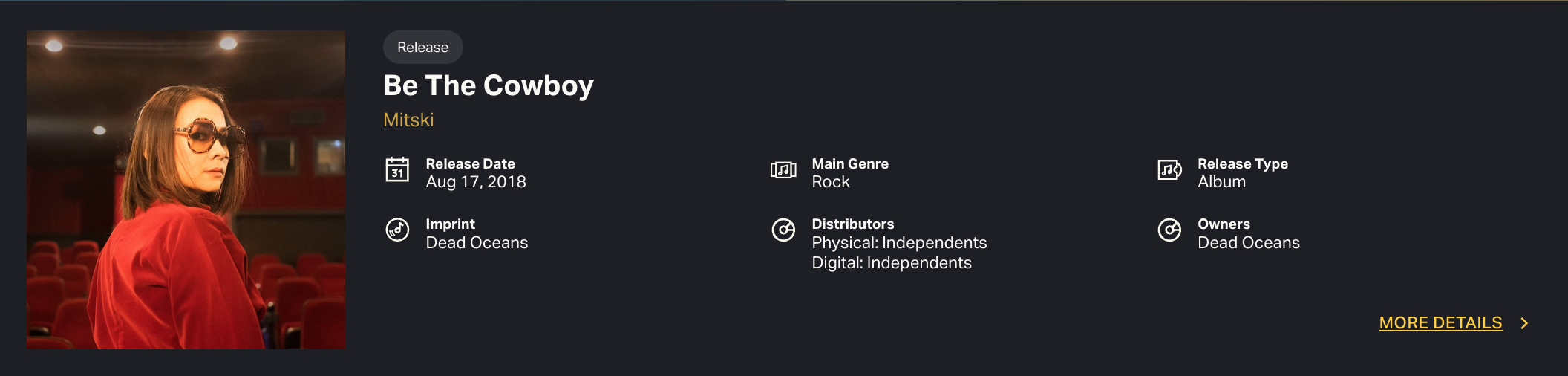Click the Distributors heading label

(852, 224)
